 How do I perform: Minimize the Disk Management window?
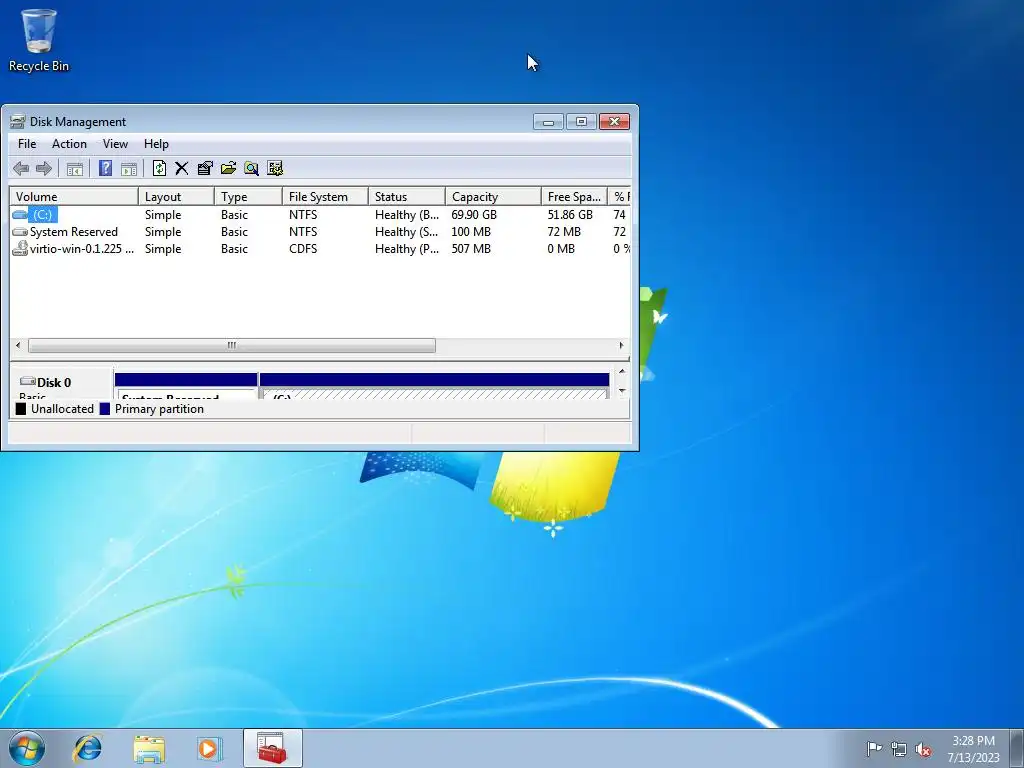pyautogui.click(x=548, y=121)
